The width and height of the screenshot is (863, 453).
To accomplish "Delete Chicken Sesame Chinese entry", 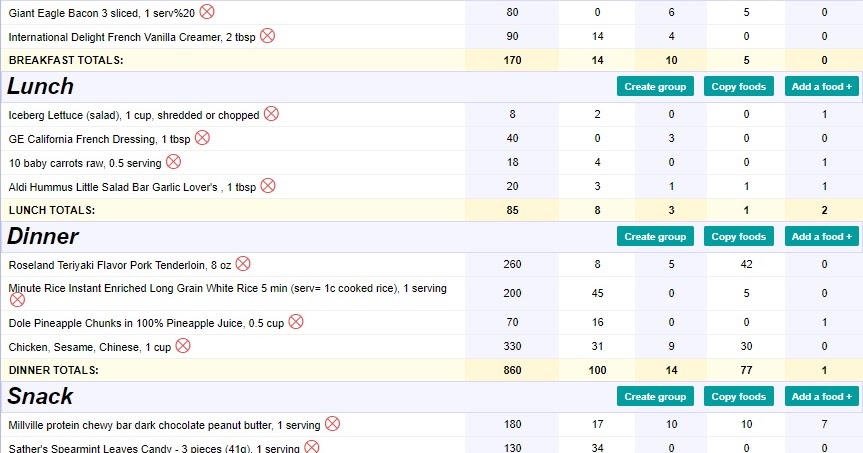I will (183, 346).
